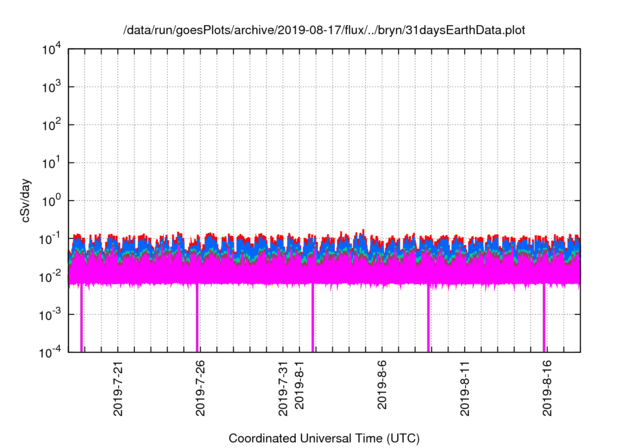Click the plot title file path text
Viewport: 640px width, 448px height.
(x=323, y=31)
